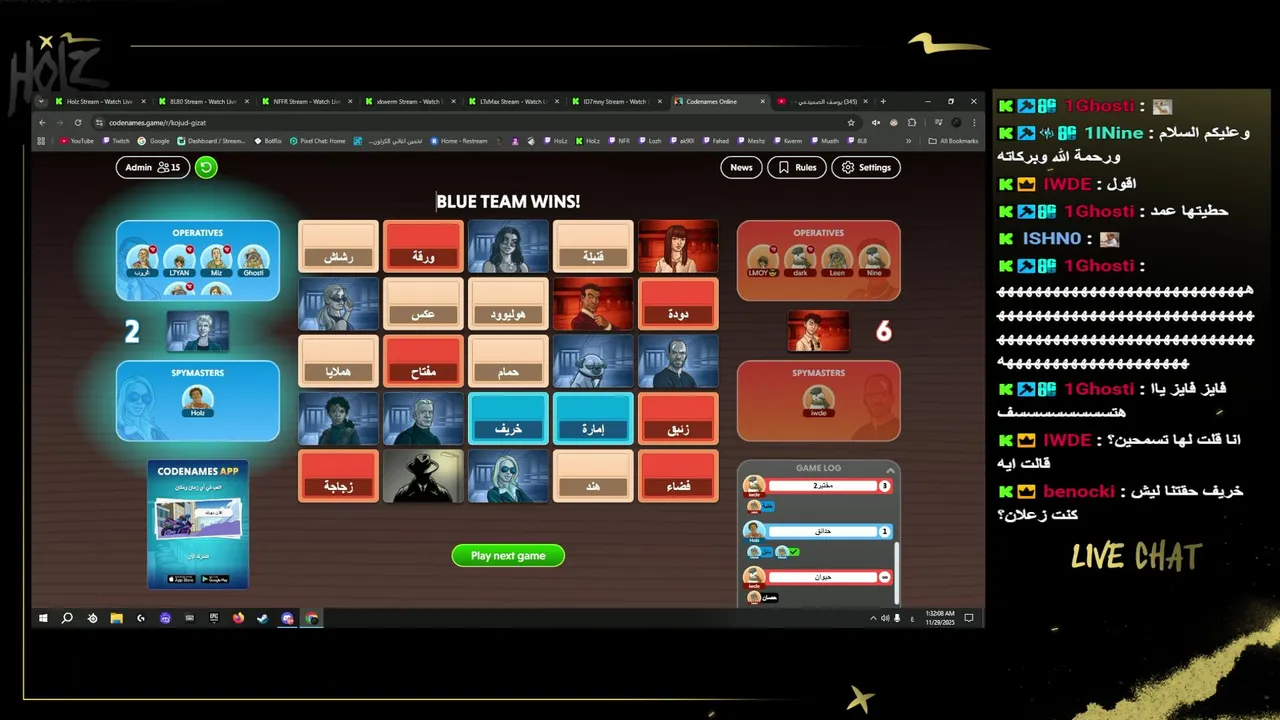The width and height of the screenshot is (1280, 720).
Task: Switch to the BL80 Stream browser tab
Action: pos(203,101)
